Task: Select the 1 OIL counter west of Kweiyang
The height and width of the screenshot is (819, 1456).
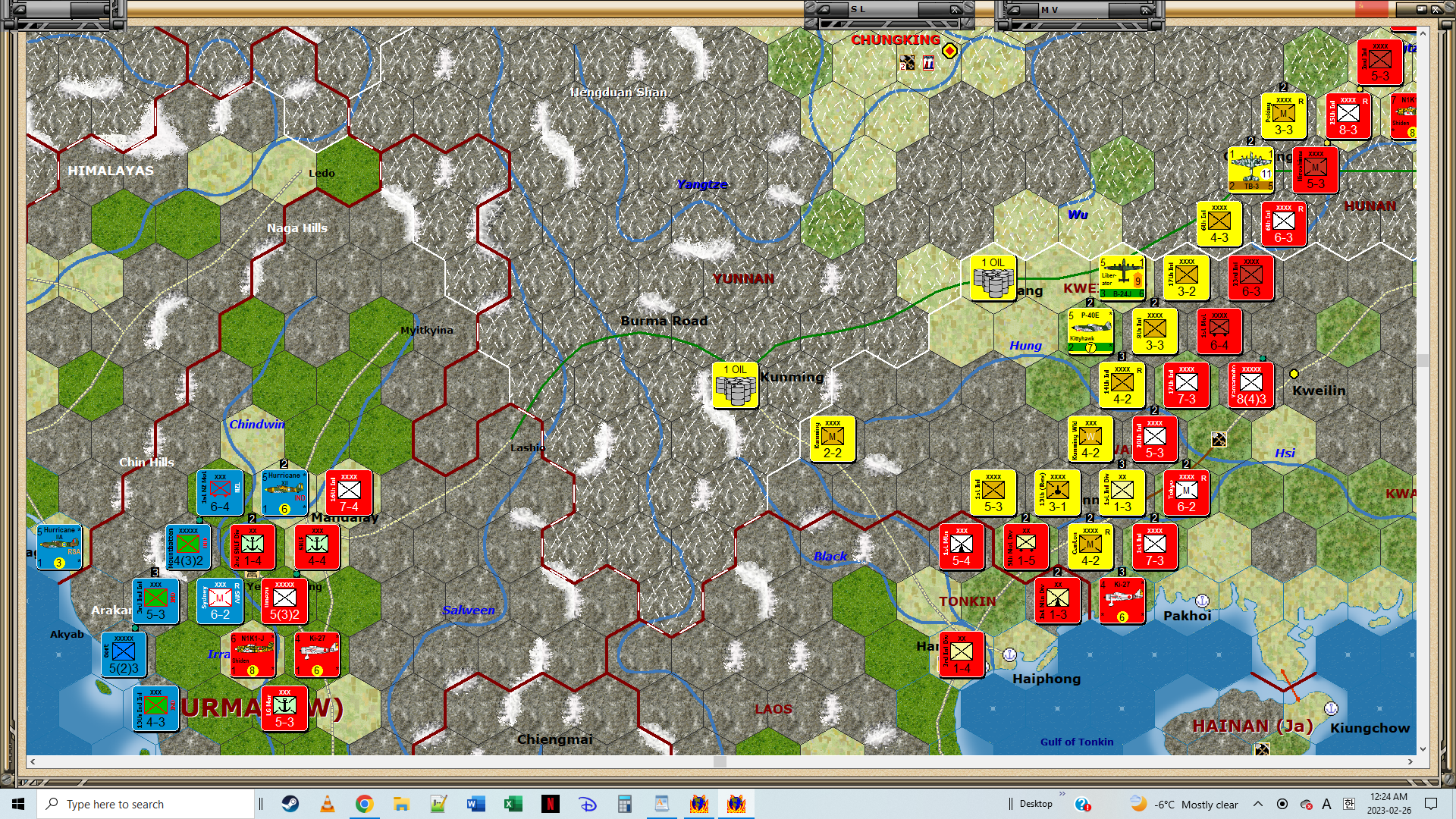Action: click(x=993, y=278)
